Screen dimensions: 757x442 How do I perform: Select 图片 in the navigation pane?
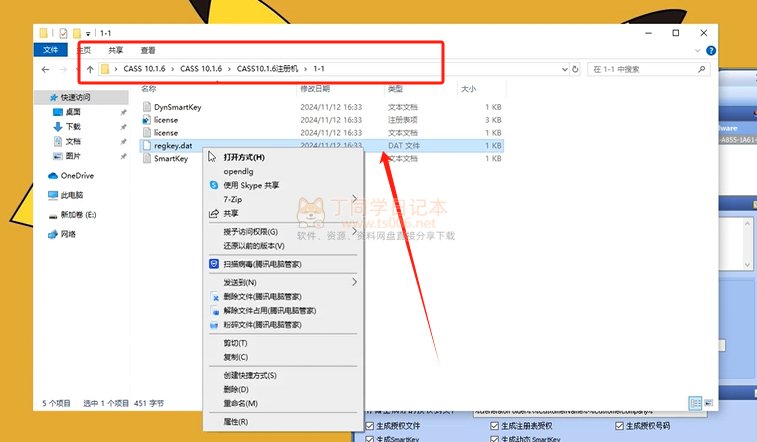pyautogui.click(x=73, y=156)
